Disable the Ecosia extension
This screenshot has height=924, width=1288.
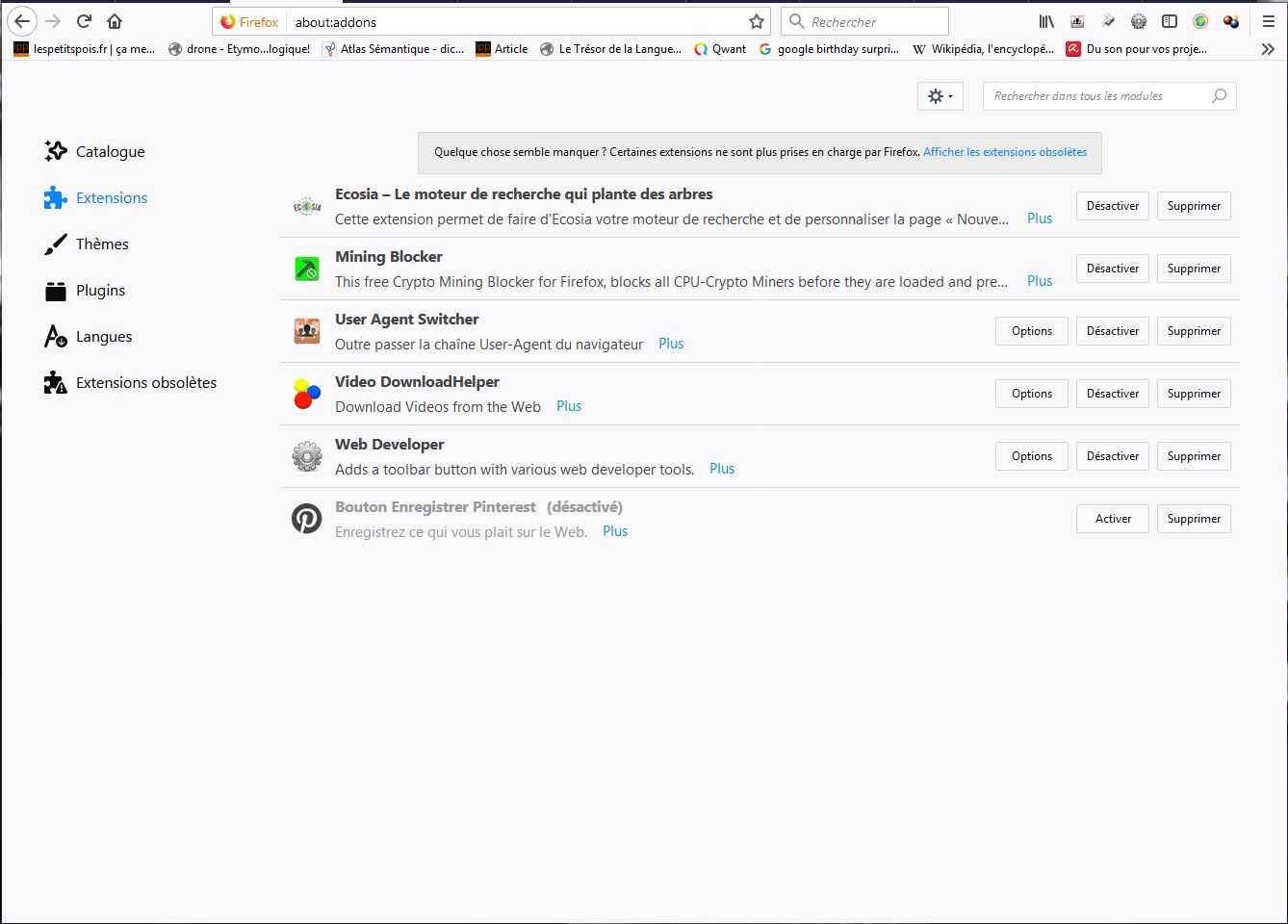coord(1112,206)
